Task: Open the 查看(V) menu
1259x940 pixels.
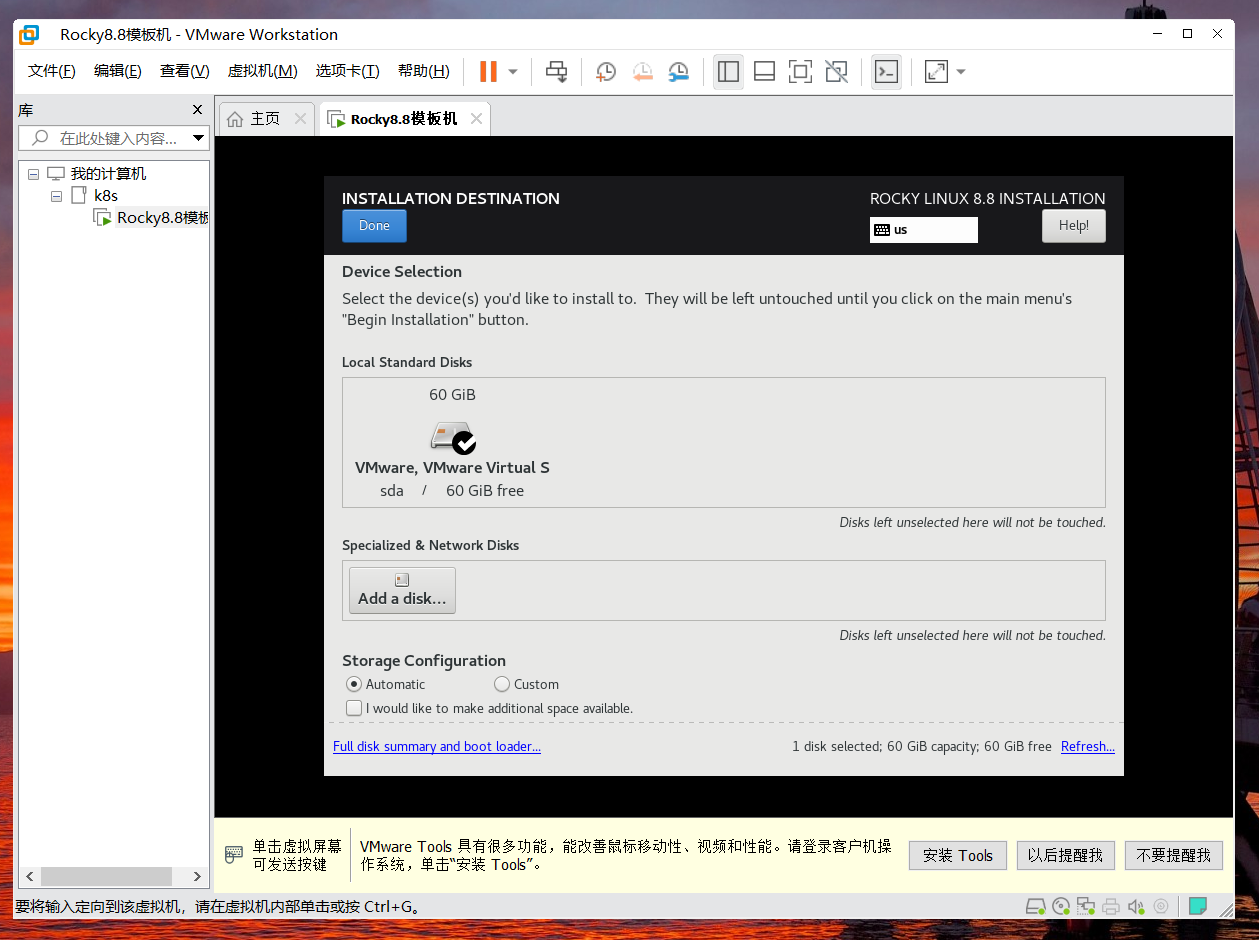Action: (185, 71)
